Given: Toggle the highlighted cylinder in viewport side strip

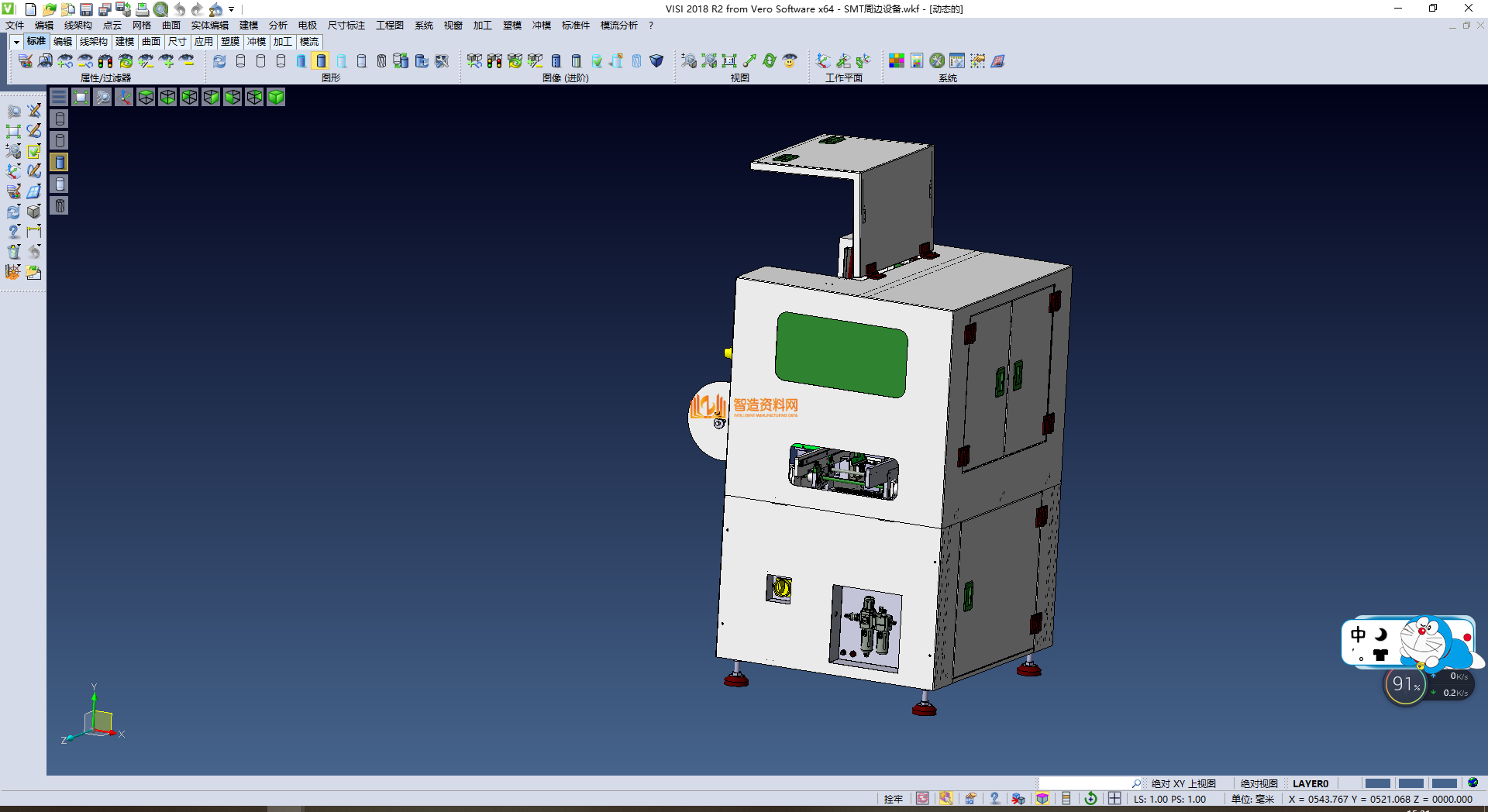Looking at the screenshot, I should tap(60, 162).
